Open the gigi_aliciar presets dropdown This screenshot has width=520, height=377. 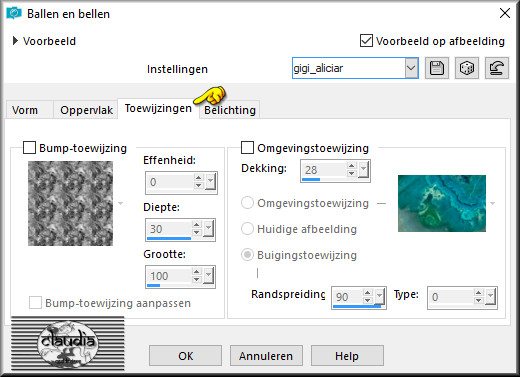411,68
